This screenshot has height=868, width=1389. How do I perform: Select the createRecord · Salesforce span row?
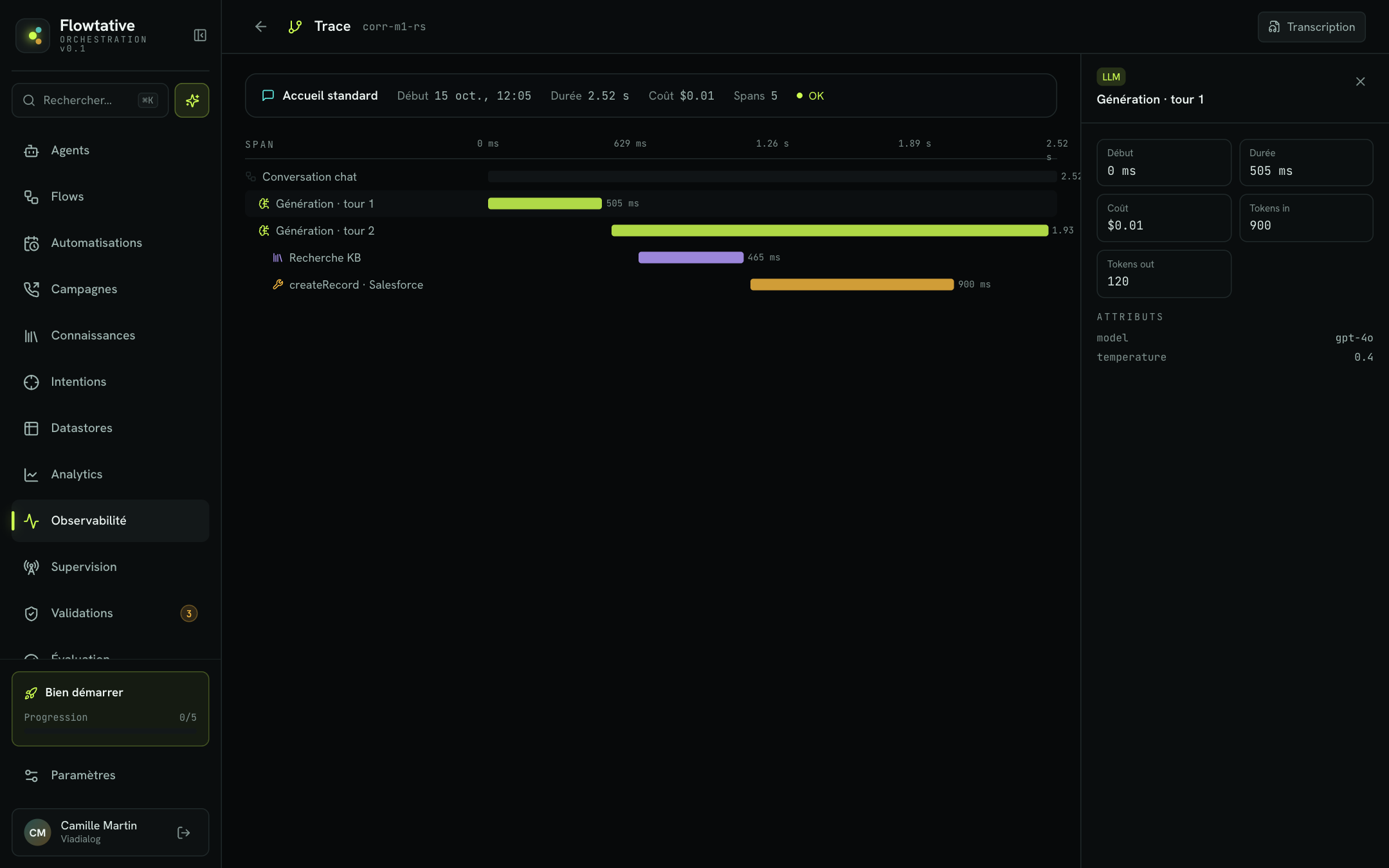click(651, 285)
